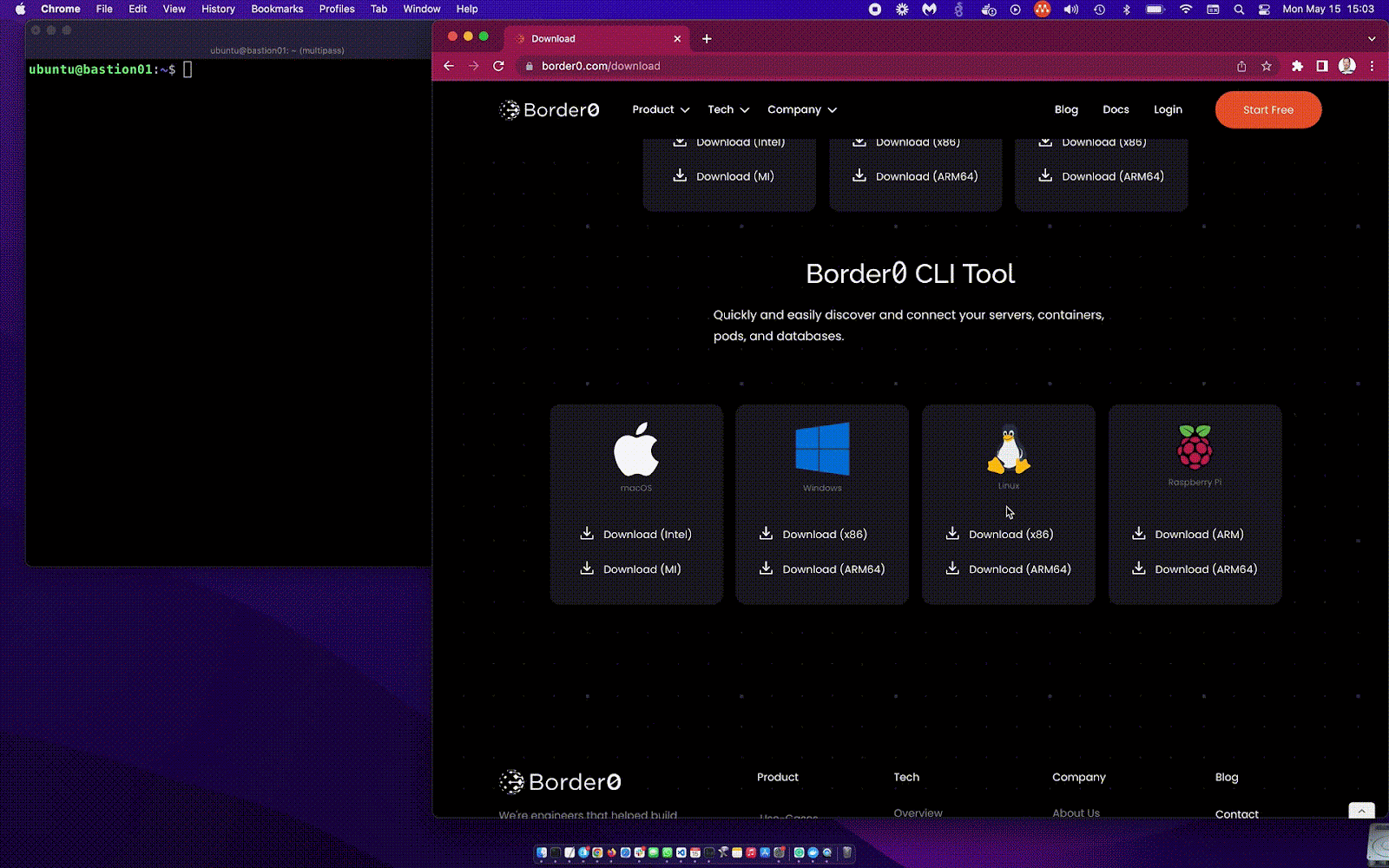Click the Chrome forward arrow
Viewport: 1389px width, 868px height.
pos(474,66)
